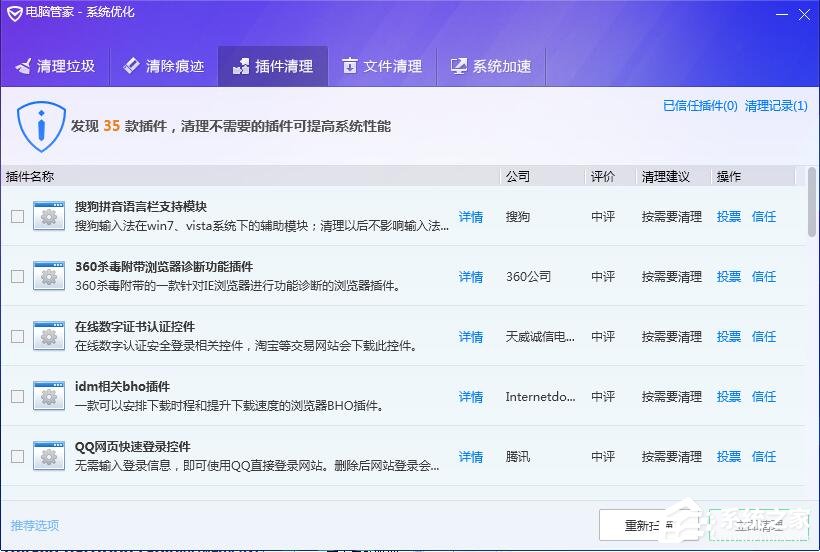
Task: Open the 推荐选项 selection option
Action: click(x=35, y=525)
